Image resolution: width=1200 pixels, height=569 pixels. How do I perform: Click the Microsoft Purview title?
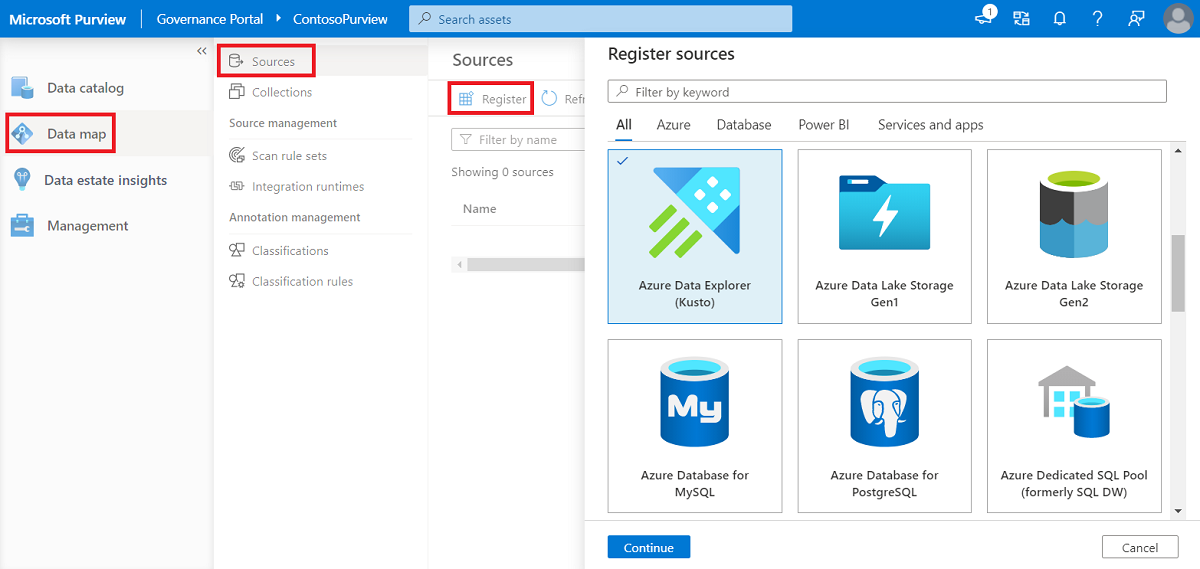pos(66,19)
